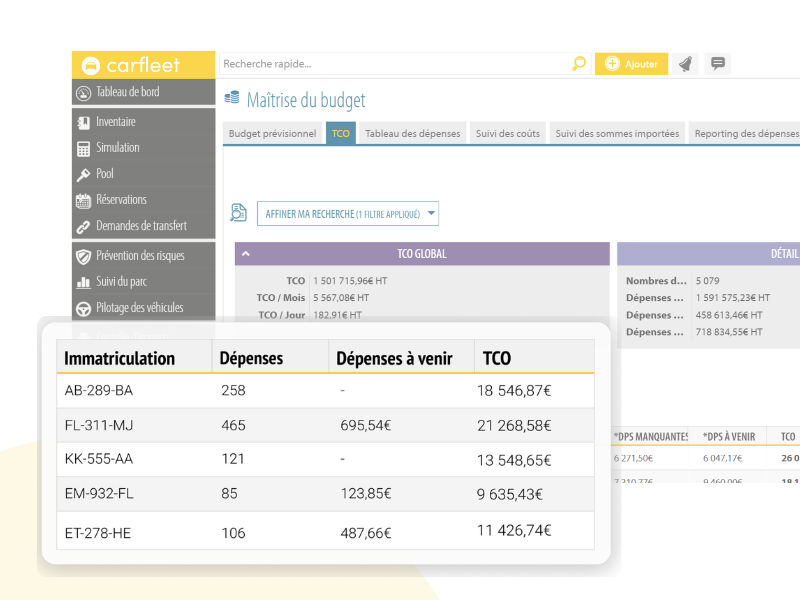Collapse the TCO Global panel
This screenshot has height=600, width=800.
(x=246, y=254)
